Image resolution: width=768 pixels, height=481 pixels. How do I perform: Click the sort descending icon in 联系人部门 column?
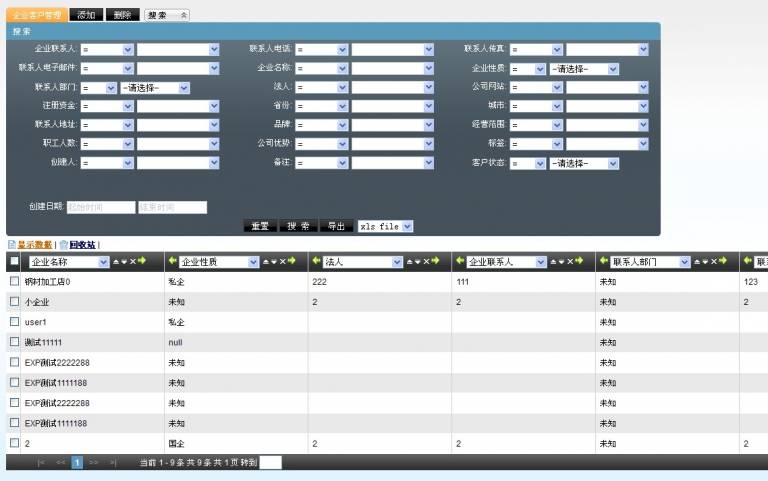click(x=705, y=261)
